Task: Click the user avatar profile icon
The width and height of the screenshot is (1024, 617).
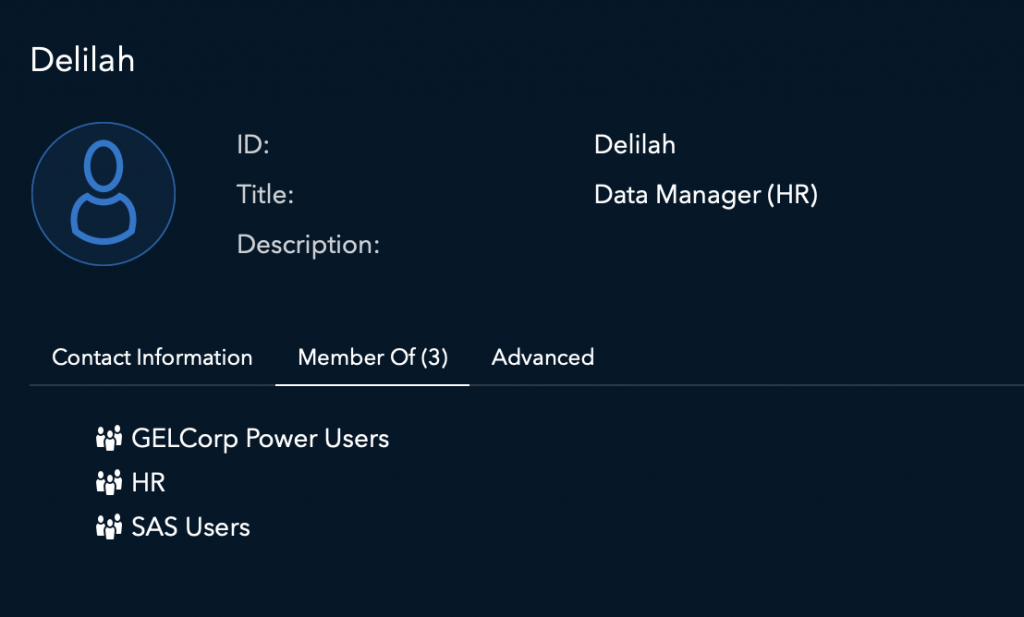Action: point(103,194)
